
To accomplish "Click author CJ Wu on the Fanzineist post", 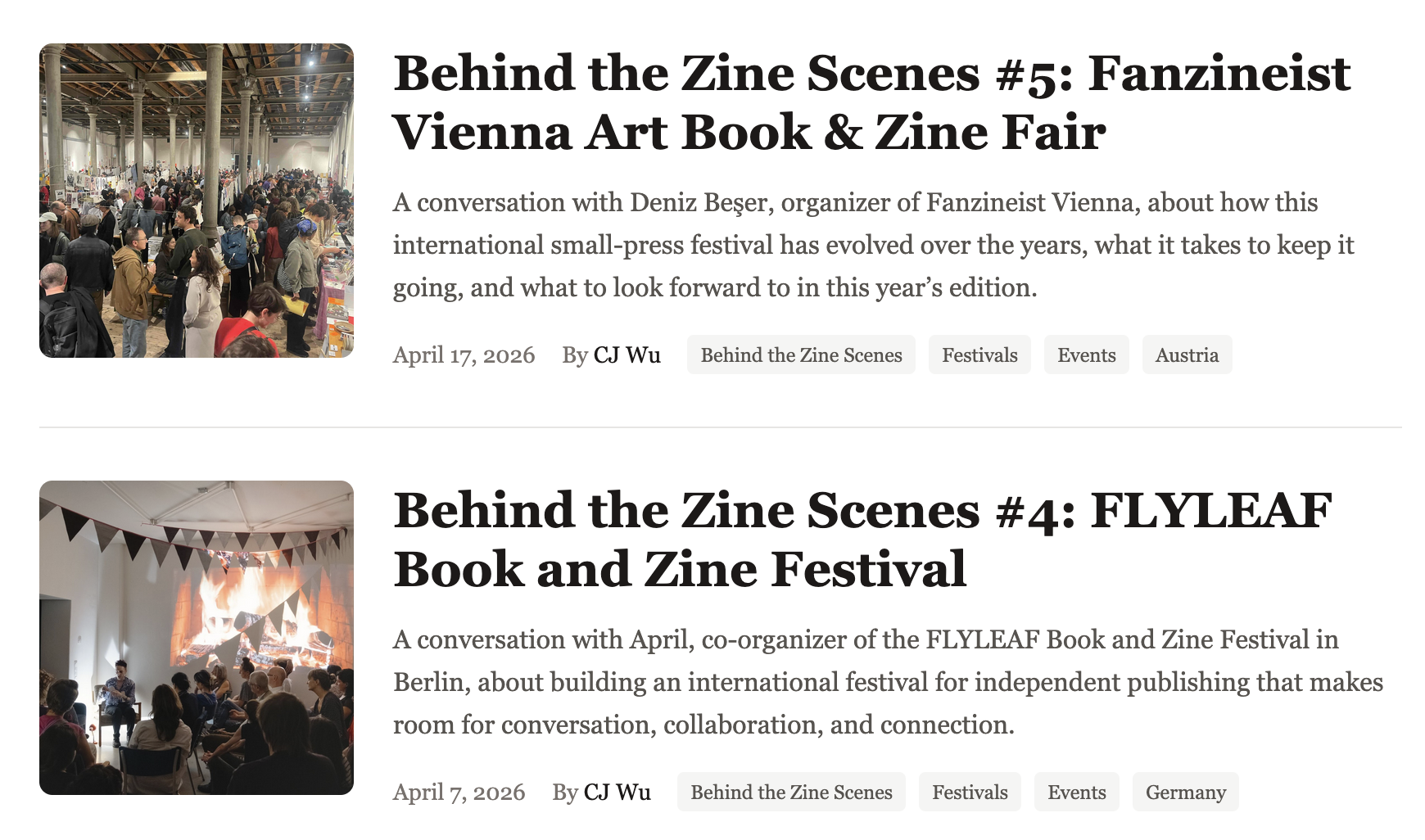I will (627, 355).
